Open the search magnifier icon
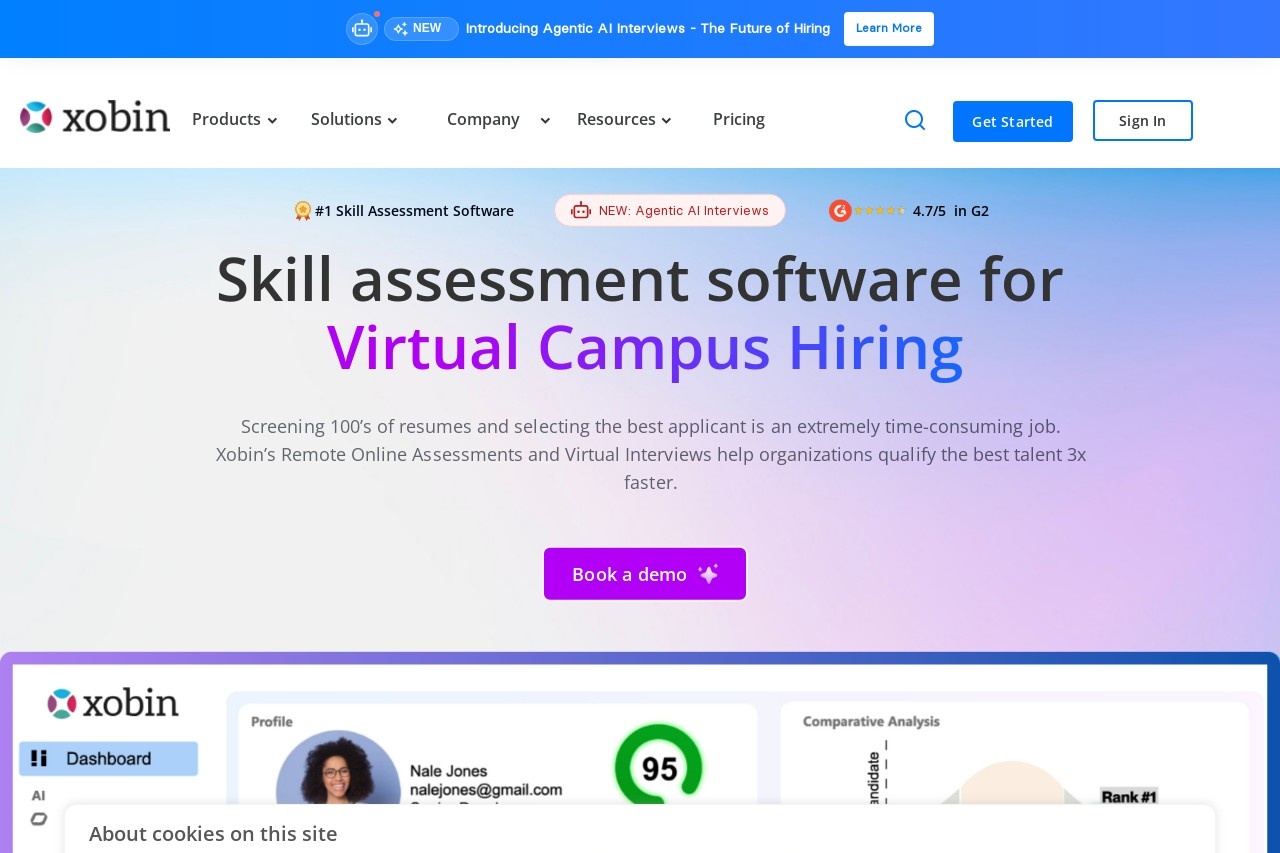Viewport: 1280px width, 853px height. [x=915, y=120]
